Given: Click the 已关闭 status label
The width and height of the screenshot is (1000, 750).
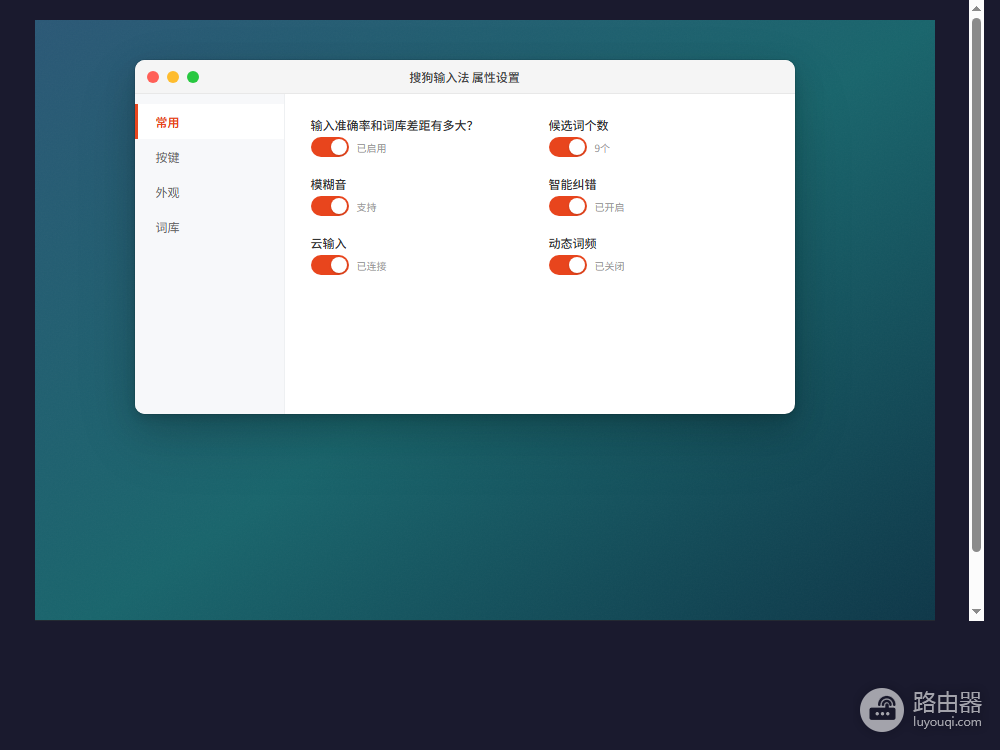Looking at the screenshot, I should pos(610,267).
